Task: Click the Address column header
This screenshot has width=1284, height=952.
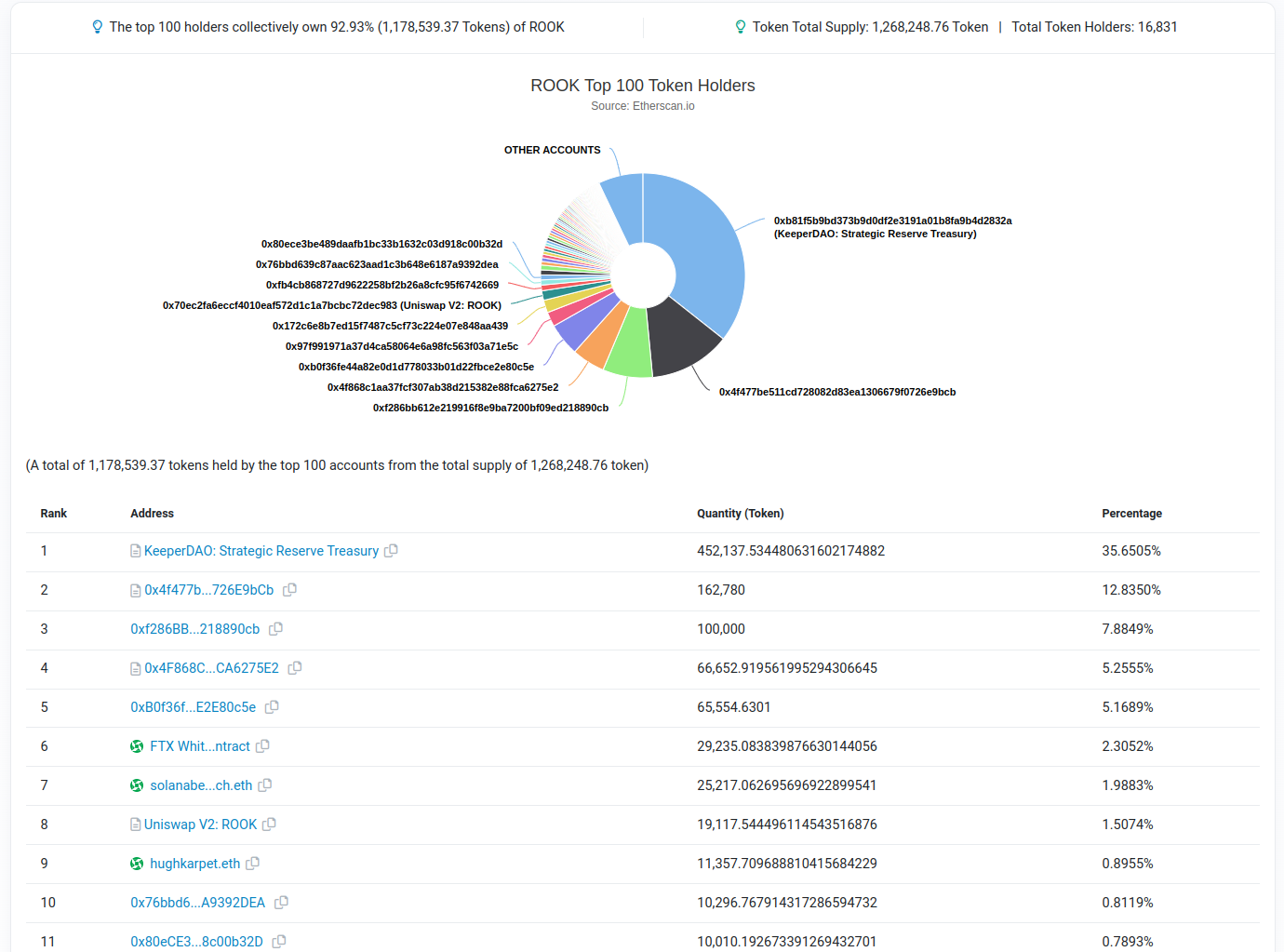Action: (152, 514)
